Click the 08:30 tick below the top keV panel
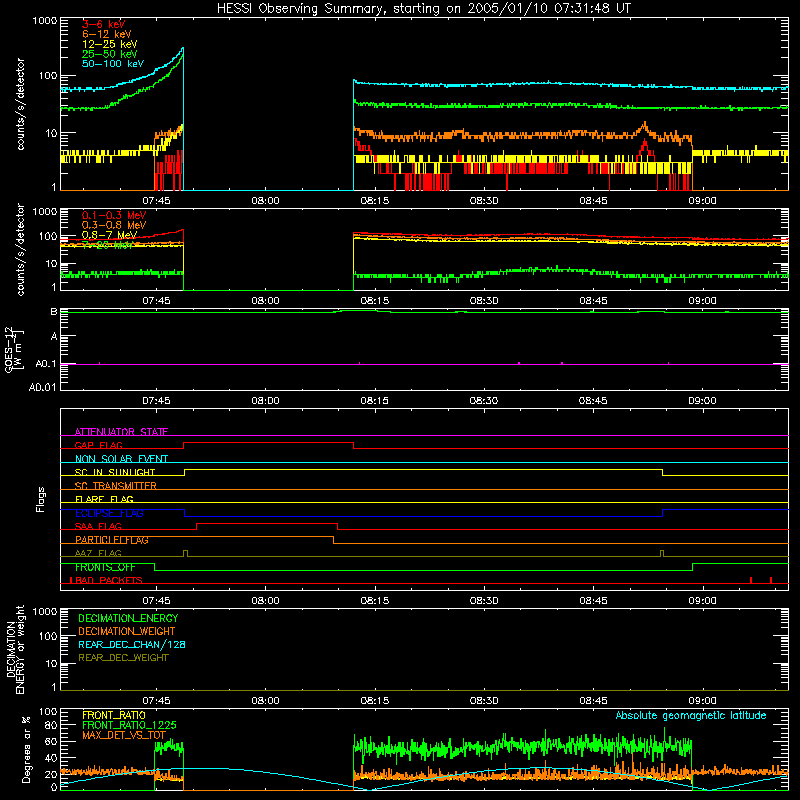 pos(484,201)
